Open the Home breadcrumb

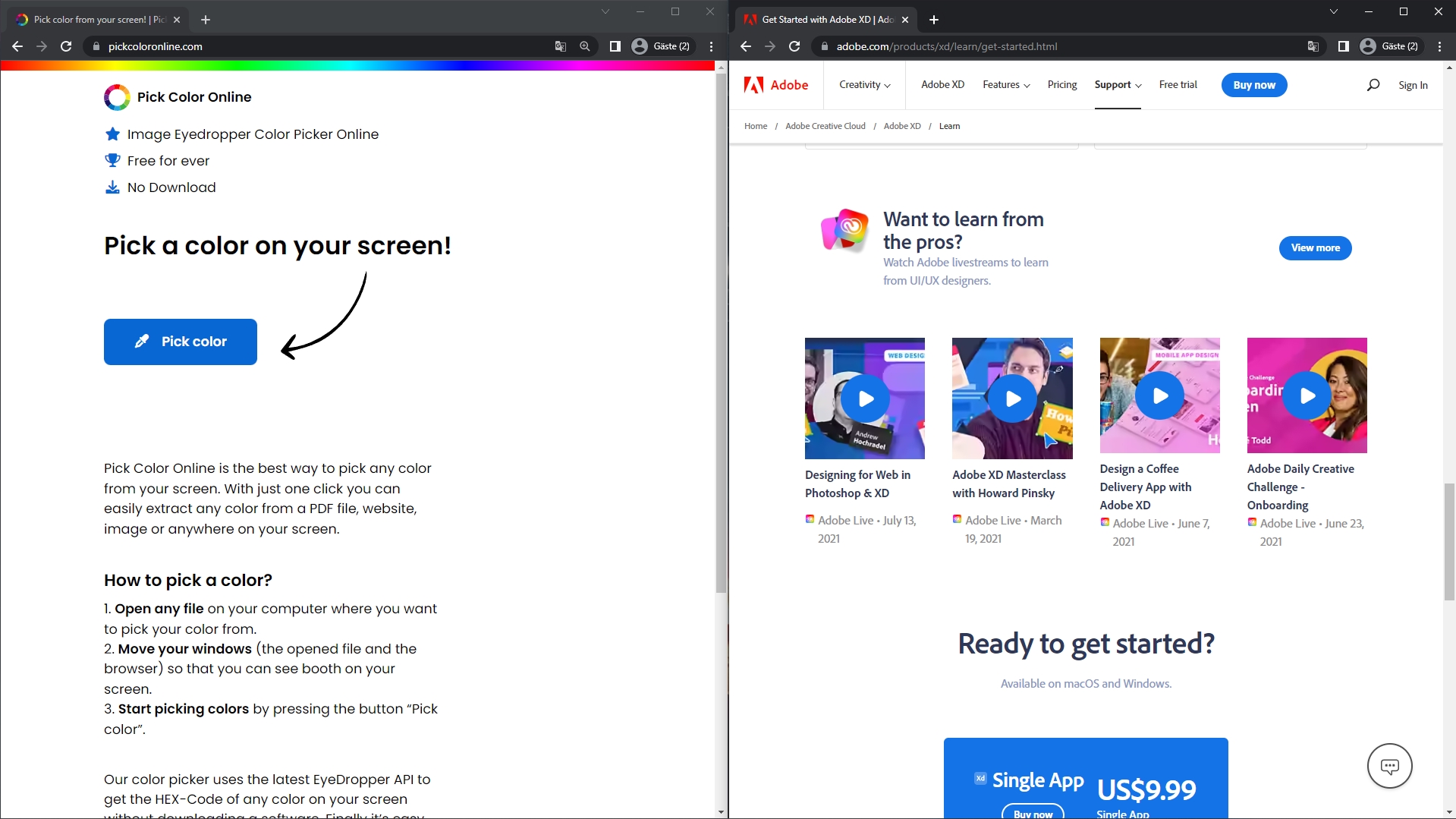pyautogui.click(x=756, y=126)
